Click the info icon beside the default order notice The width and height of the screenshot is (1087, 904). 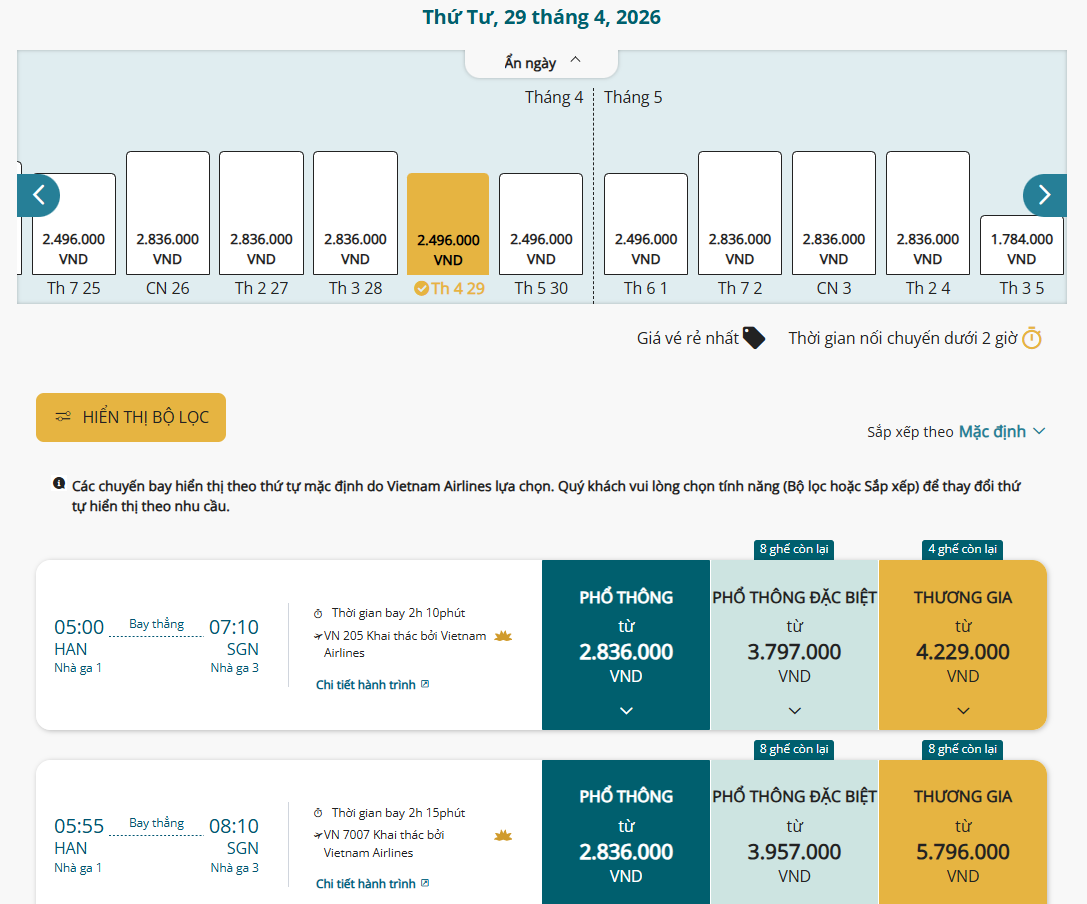click(59, 485)
